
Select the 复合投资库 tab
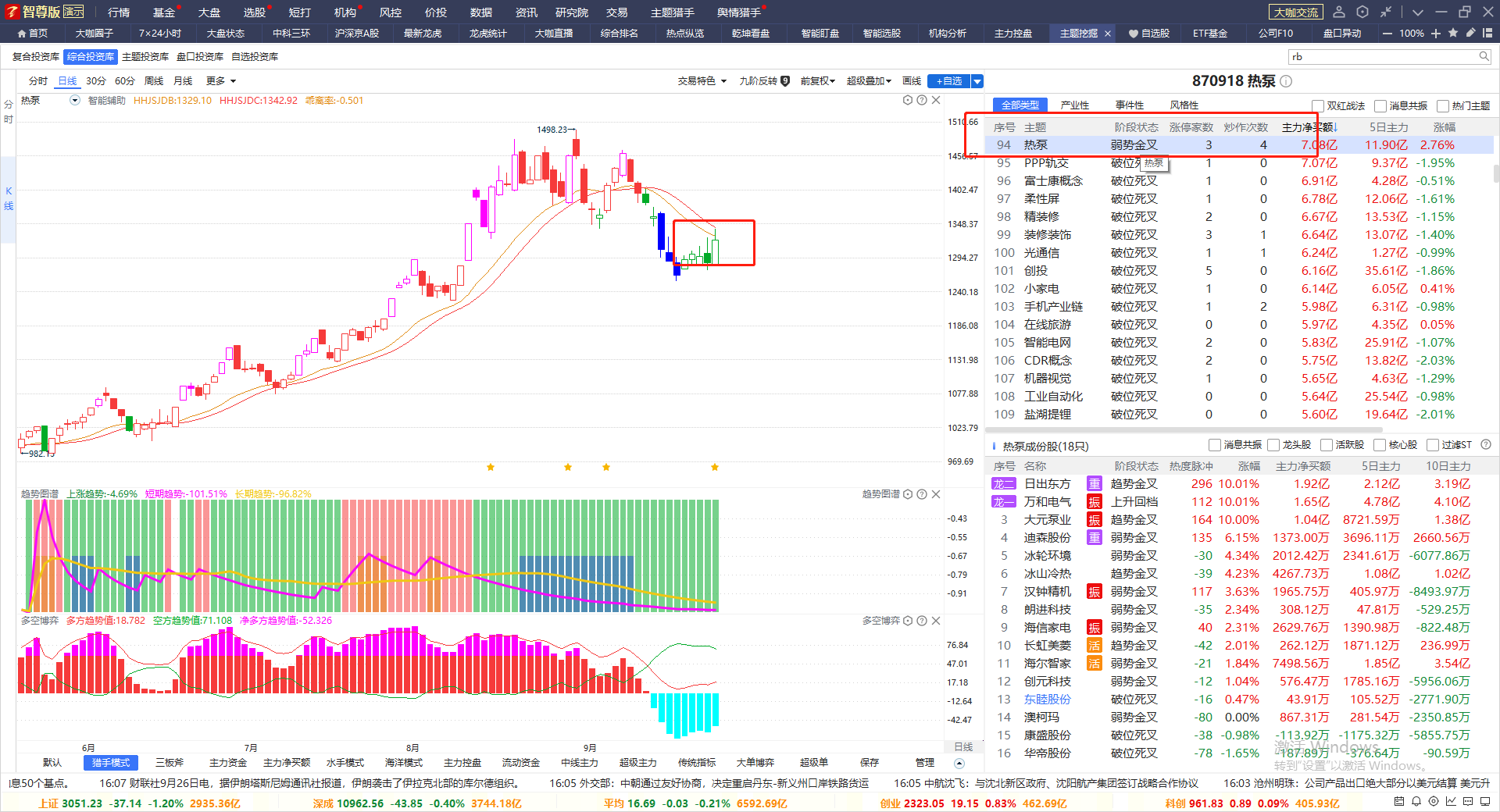(x=36, y=57)
